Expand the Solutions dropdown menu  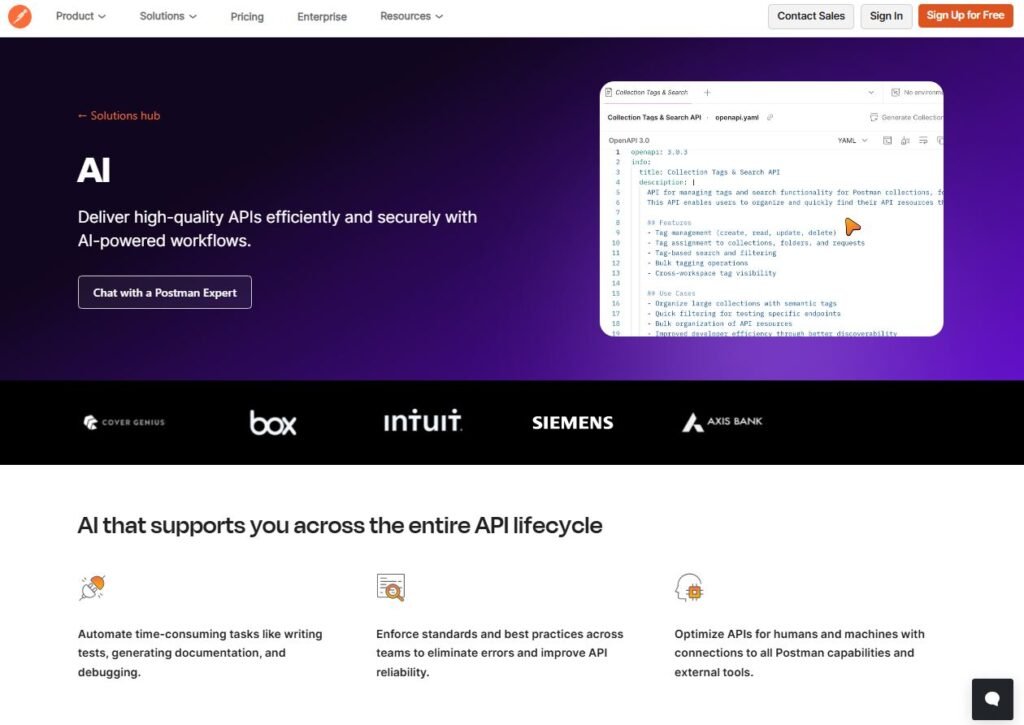pos(168,16)
